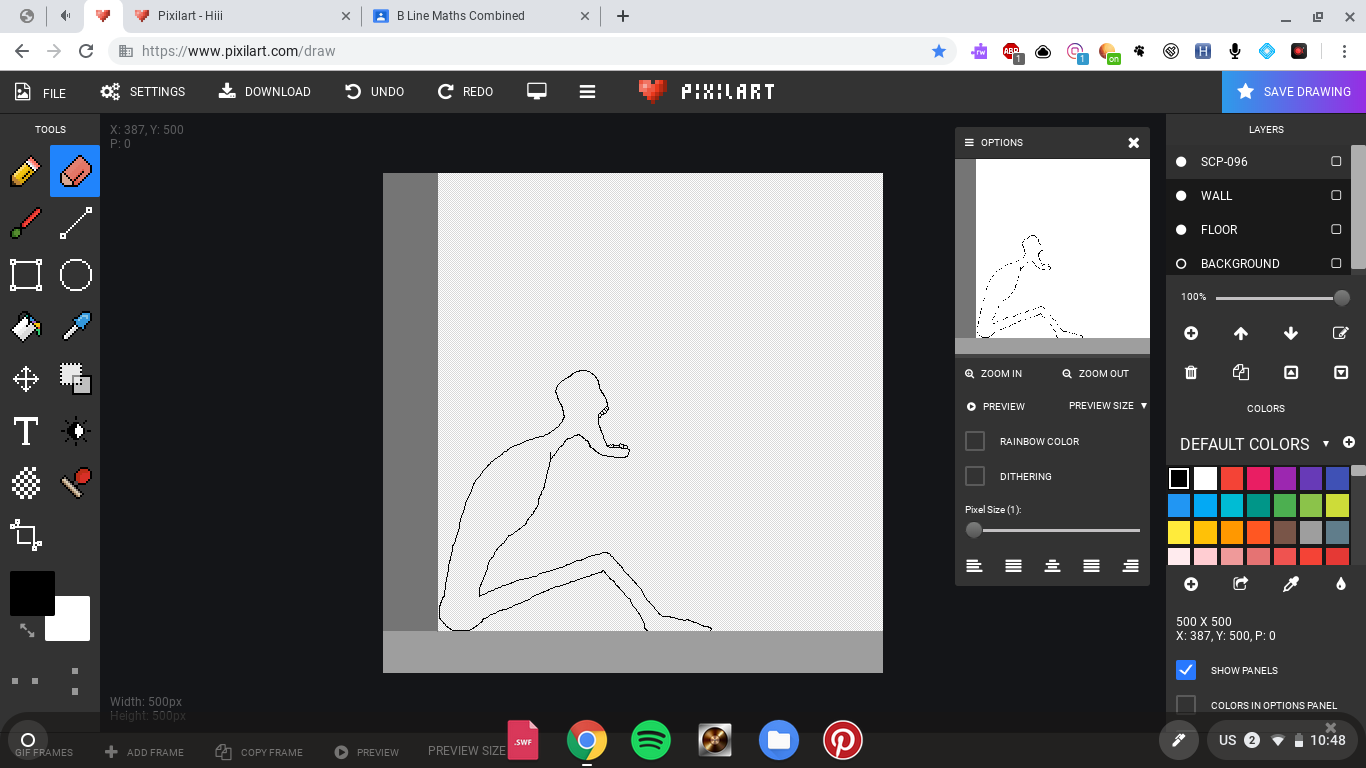This screenshot has width=1366, height=768.
Task: Select the Eraser tool
Action: [75, 170]
